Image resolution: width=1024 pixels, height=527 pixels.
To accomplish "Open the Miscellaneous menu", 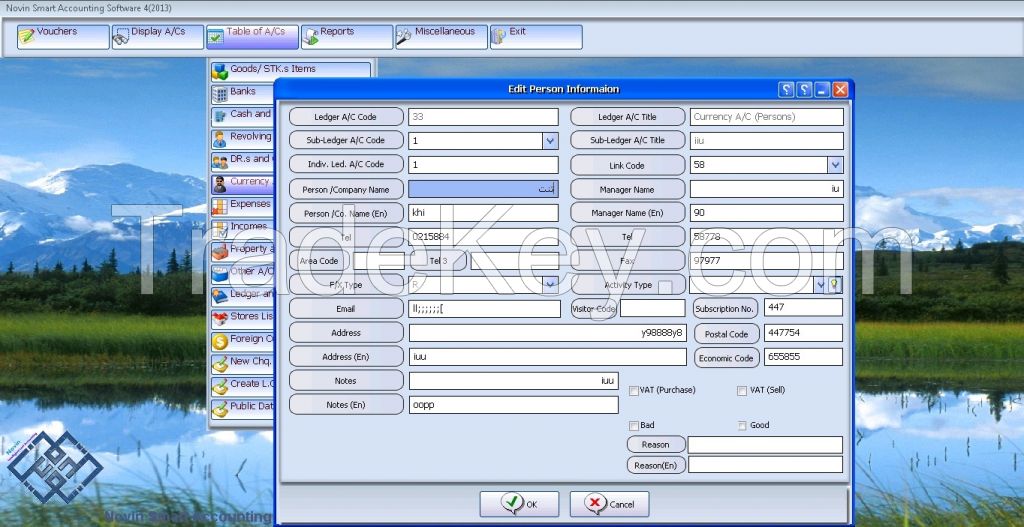I will [441, 36].
